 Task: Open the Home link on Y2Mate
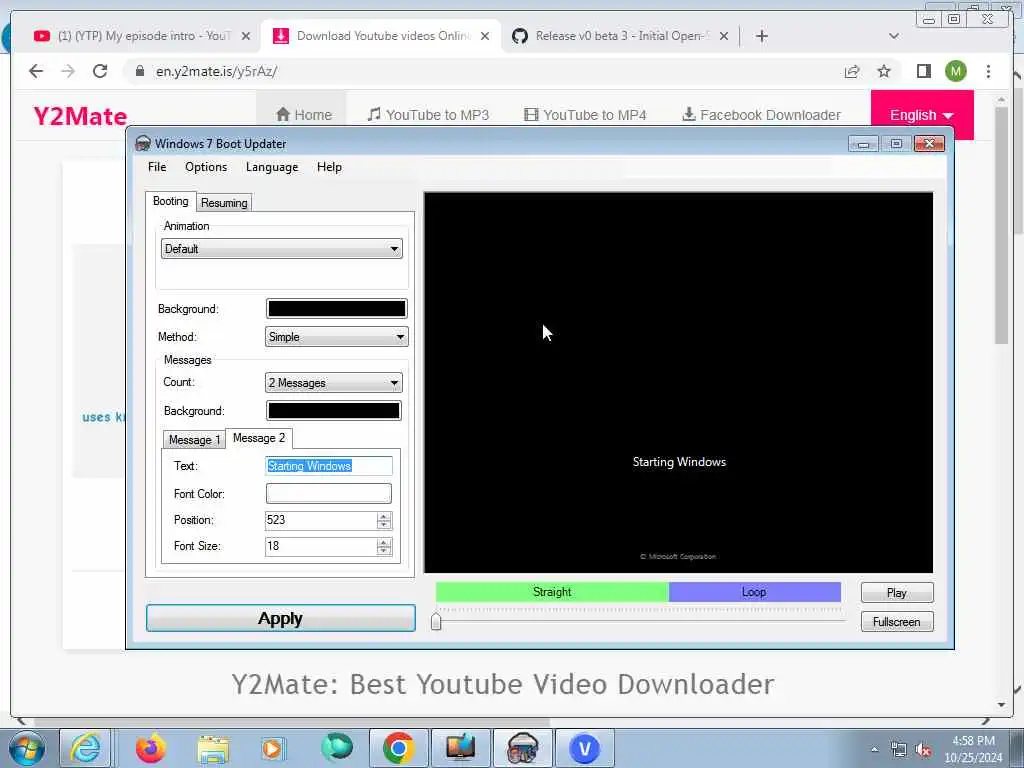tap(304, 115)
